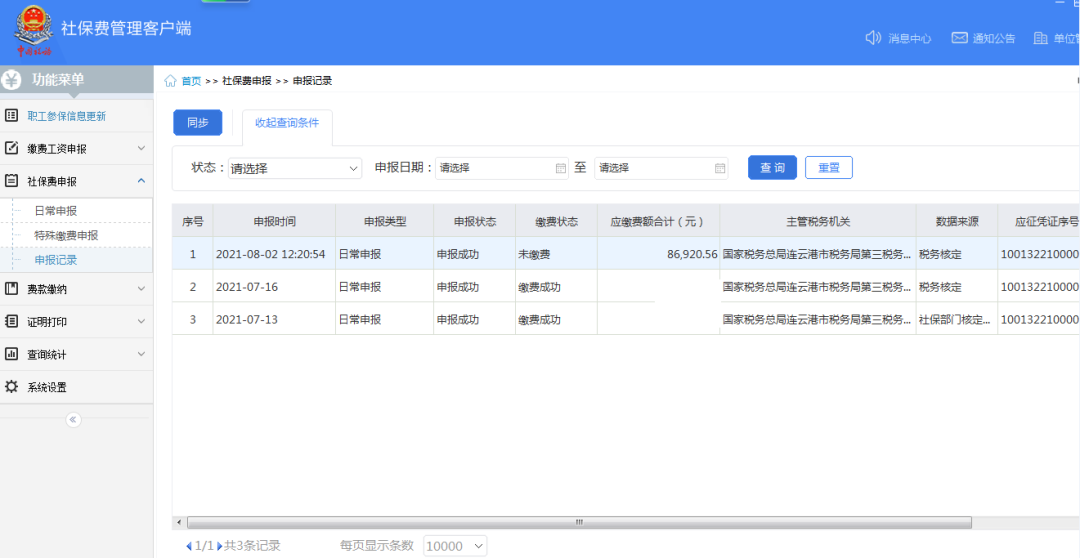Click the 单位 building icon in header
Viewport: 1080px width, 558px height.
point(1041,38)
